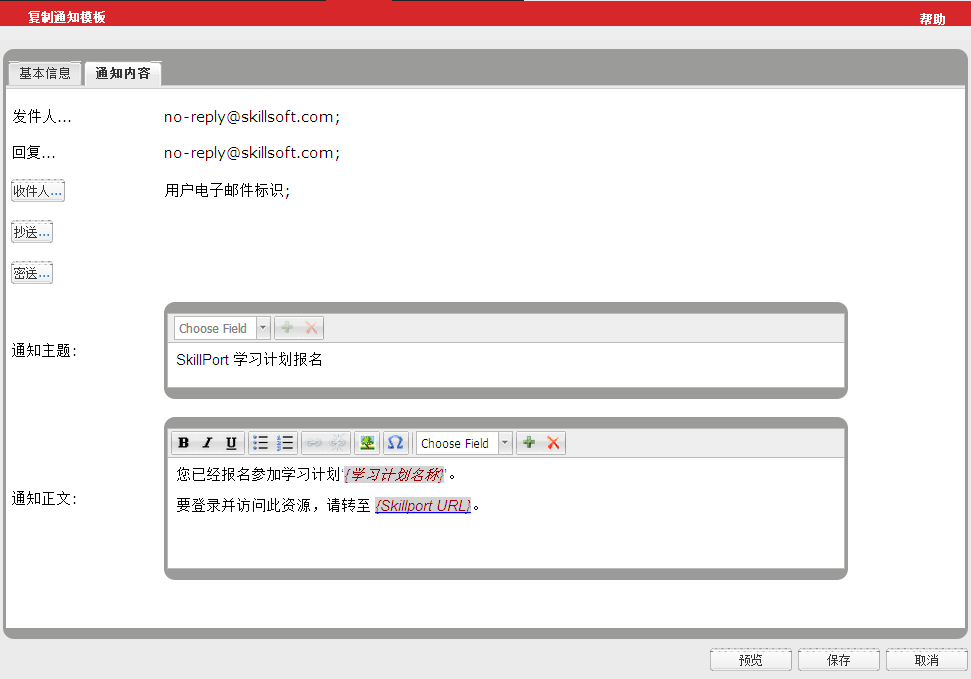Click the insert hyperlink icon
The image size is (971, 679).
tap(314, 443)
